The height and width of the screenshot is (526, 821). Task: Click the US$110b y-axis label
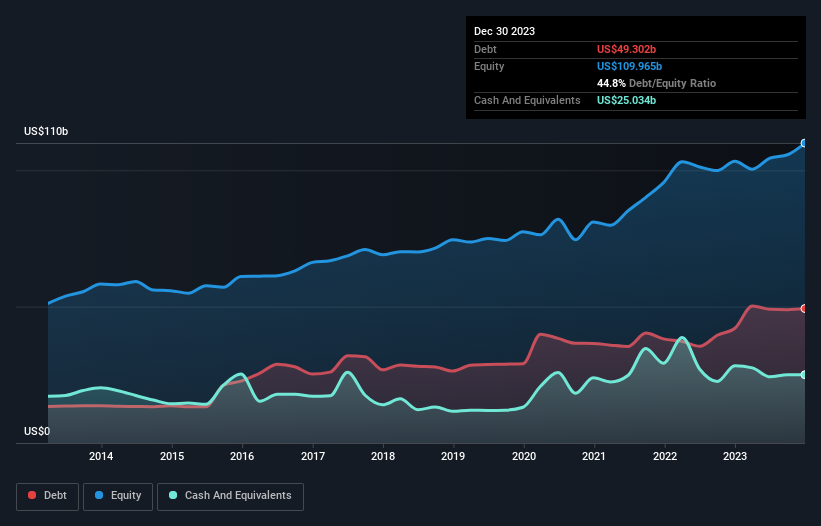[46, 131]
